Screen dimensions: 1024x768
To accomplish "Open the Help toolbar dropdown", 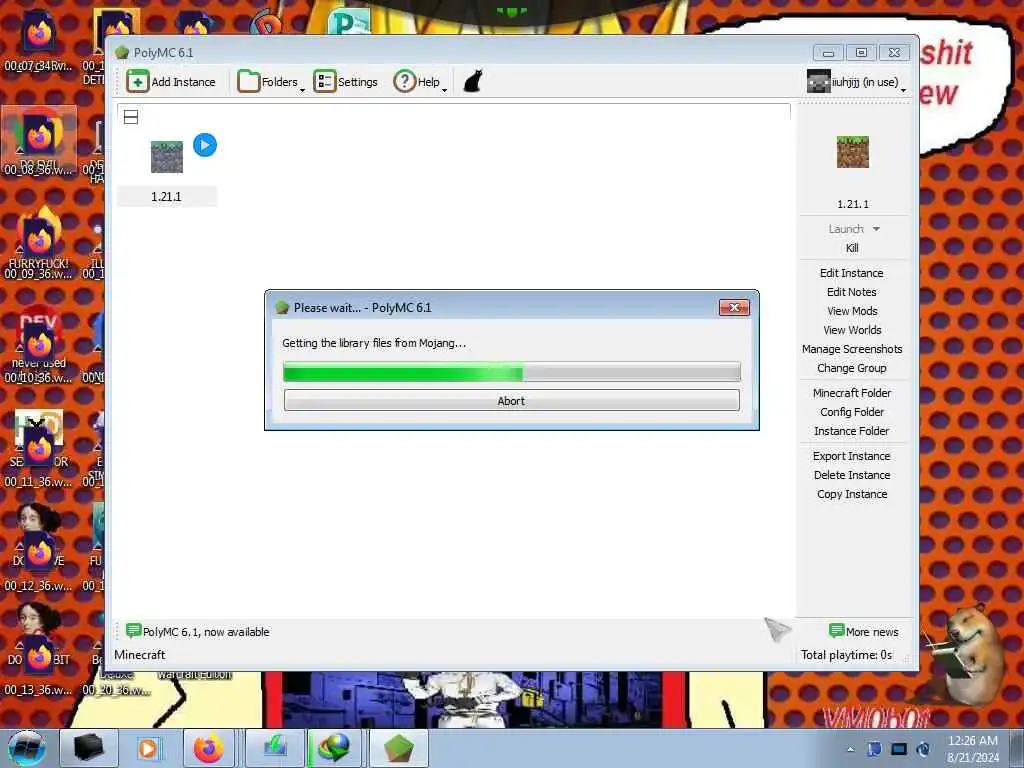I will [420, 82].
